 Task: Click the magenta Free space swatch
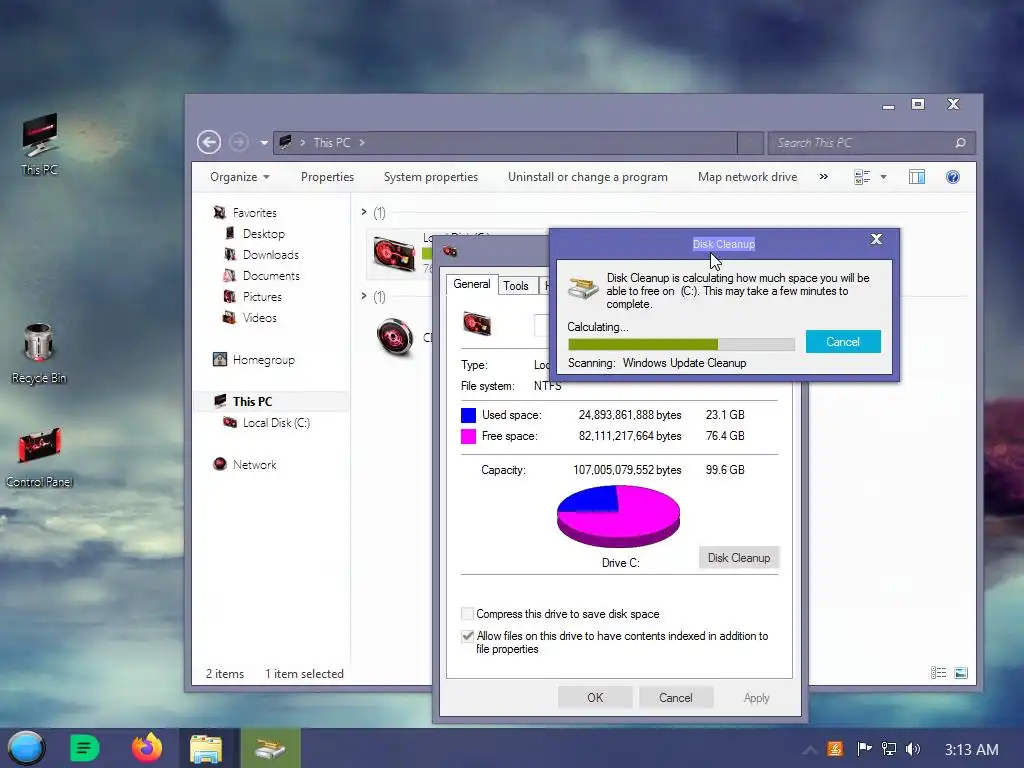(468, 436)
